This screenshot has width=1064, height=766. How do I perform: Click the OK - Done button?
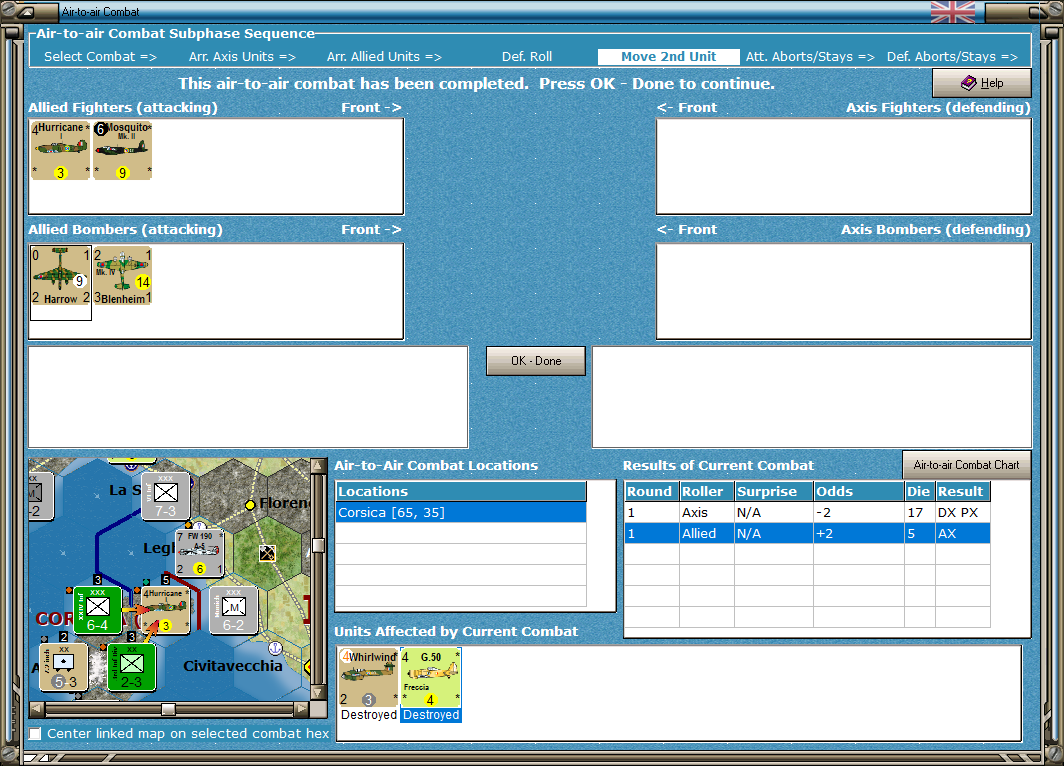point(535,361)
